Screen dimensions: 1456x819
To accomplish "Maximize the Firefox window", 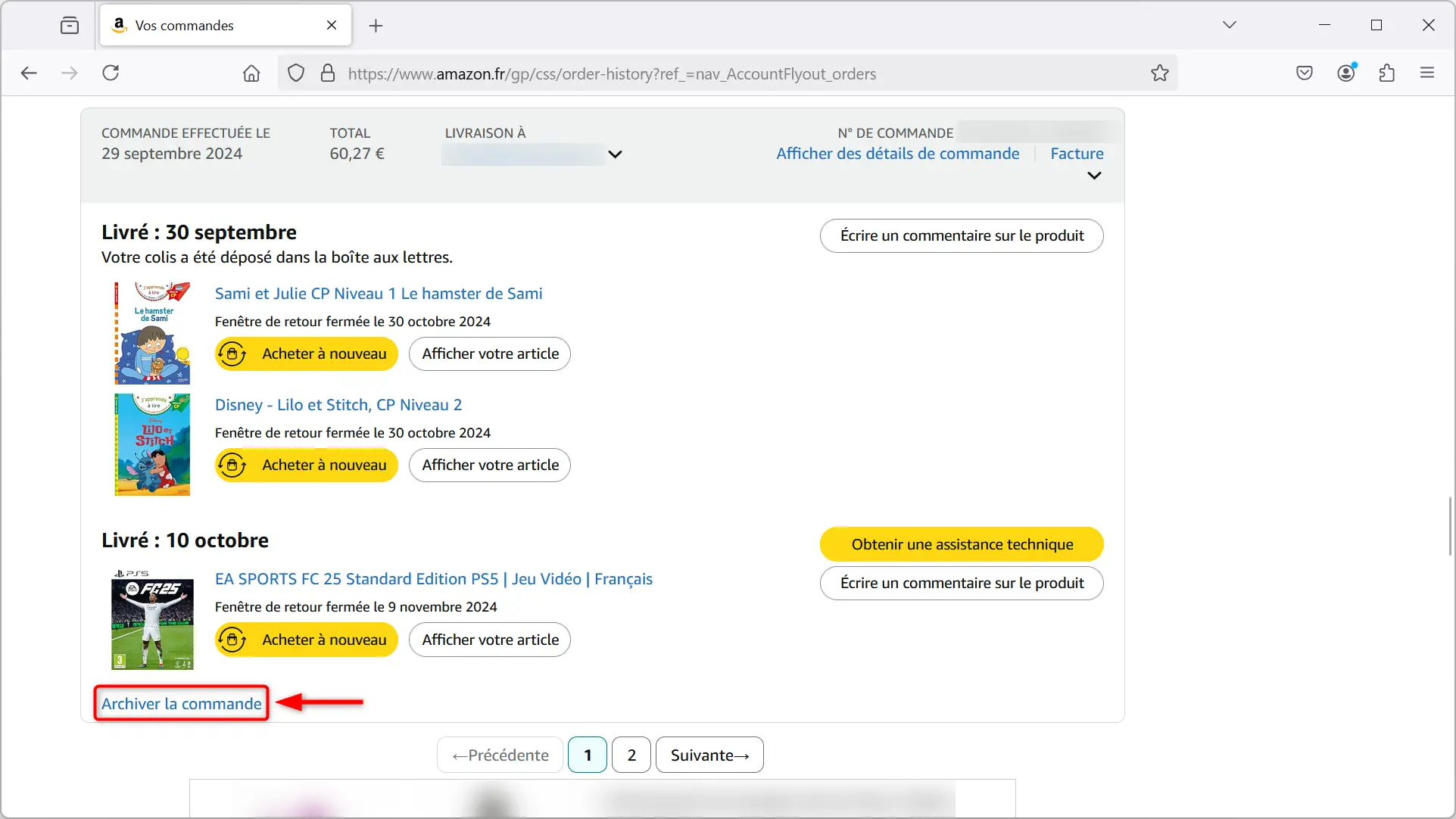I will coord(1376,25).
